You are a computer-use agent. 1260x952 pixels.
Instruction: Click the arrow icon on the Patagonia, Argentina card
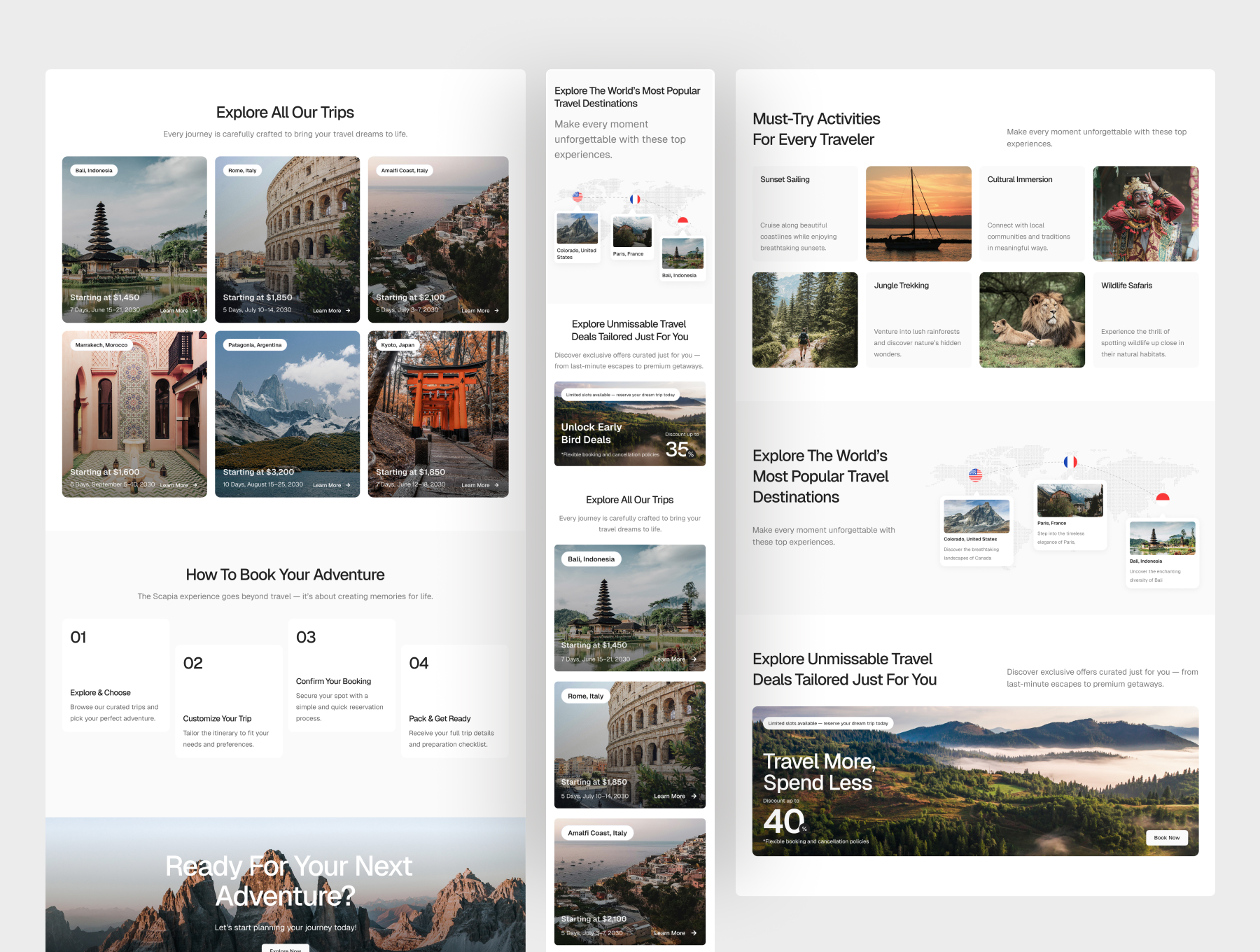pyautogui.click(x=348, y=485)
